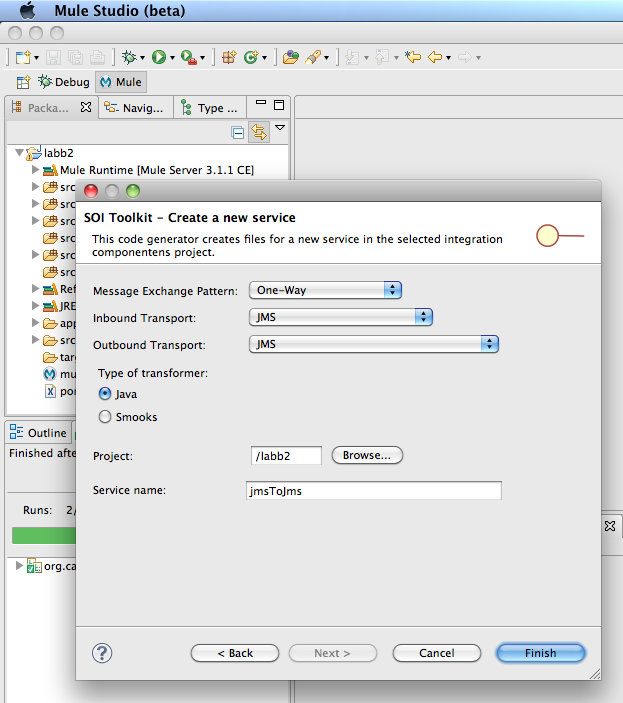Switch to the Mule perspective
This screenshot has width=623, height=703.
121,82
